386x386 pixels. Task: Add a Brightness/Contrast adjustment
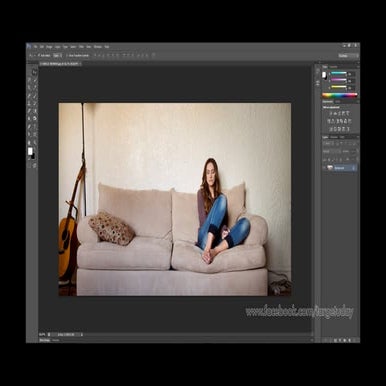coord(331,113)
